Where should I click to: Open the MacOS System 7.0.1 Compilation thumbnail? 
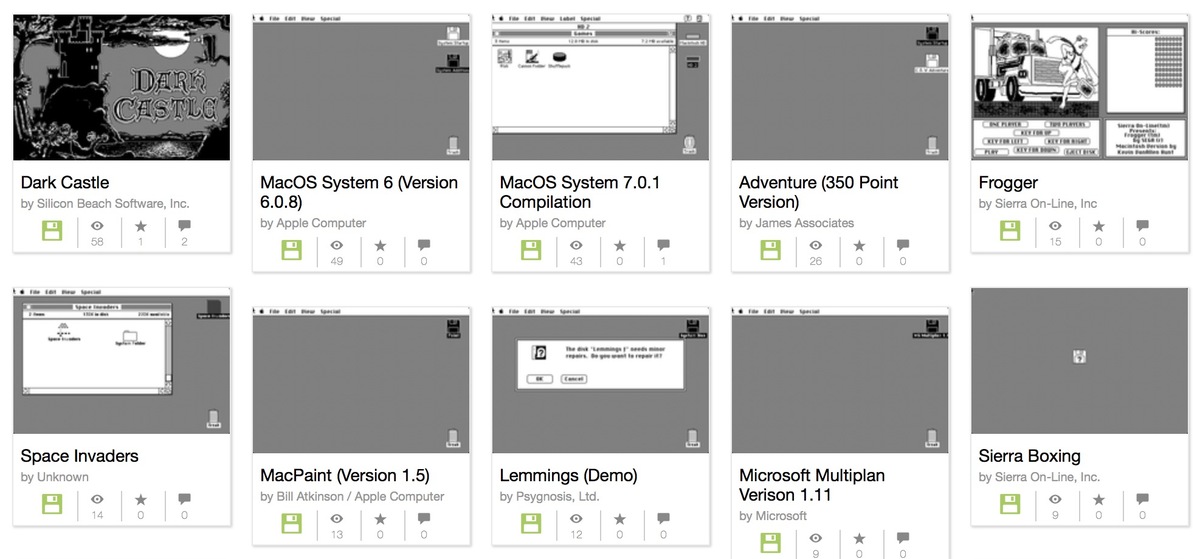601,87
